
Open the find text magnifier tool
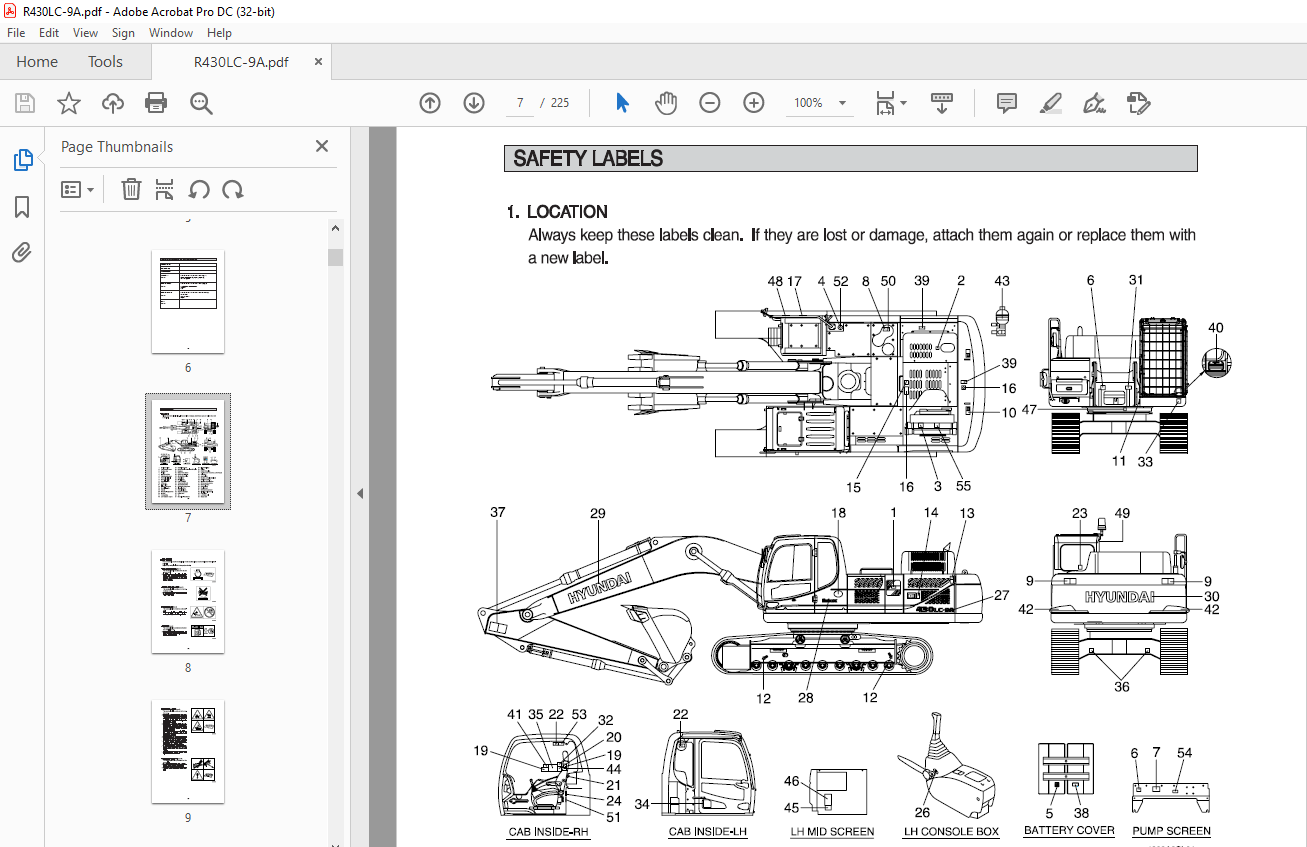click(201, 103)
